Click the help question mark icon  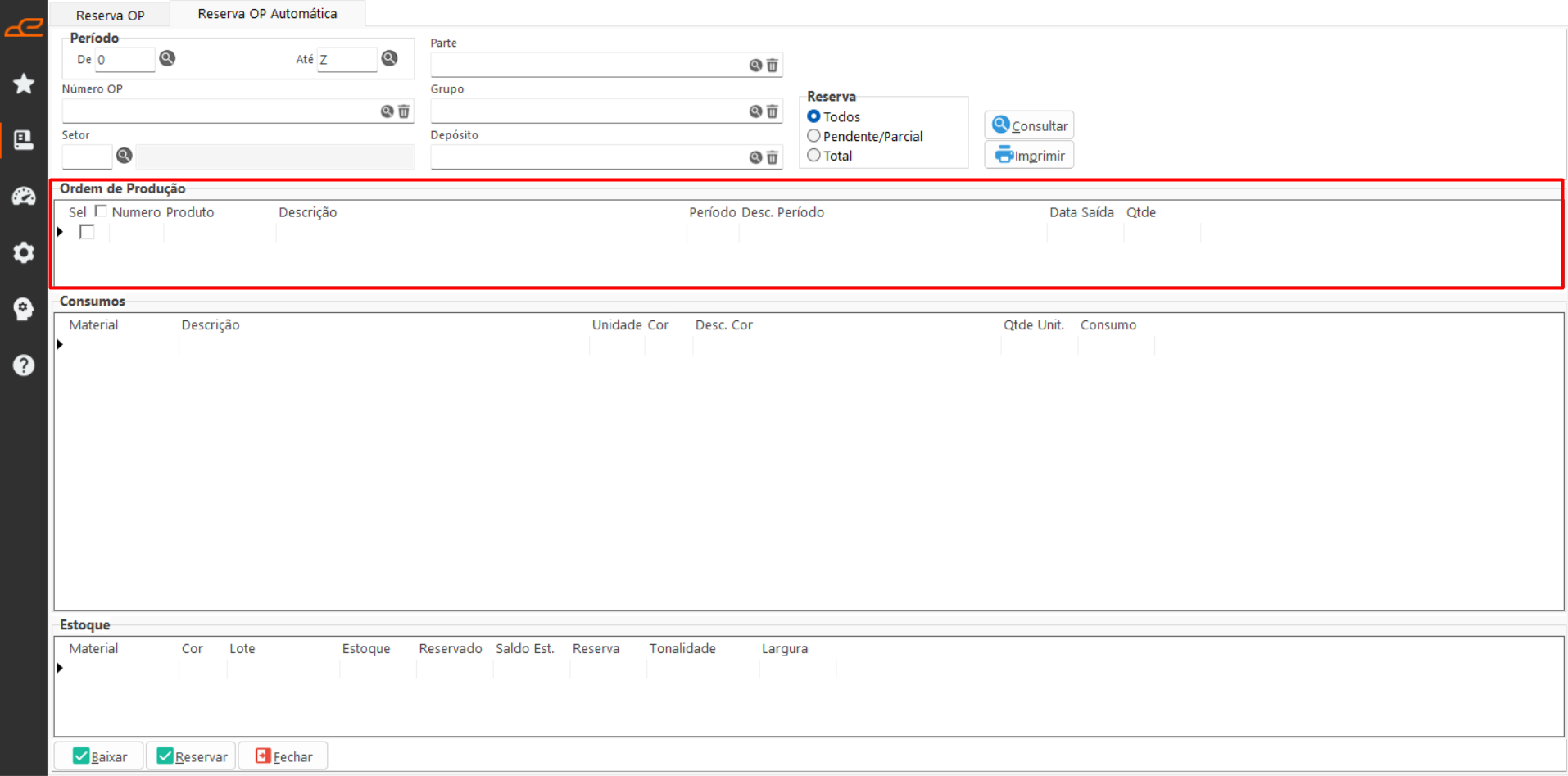coord(24,365)
